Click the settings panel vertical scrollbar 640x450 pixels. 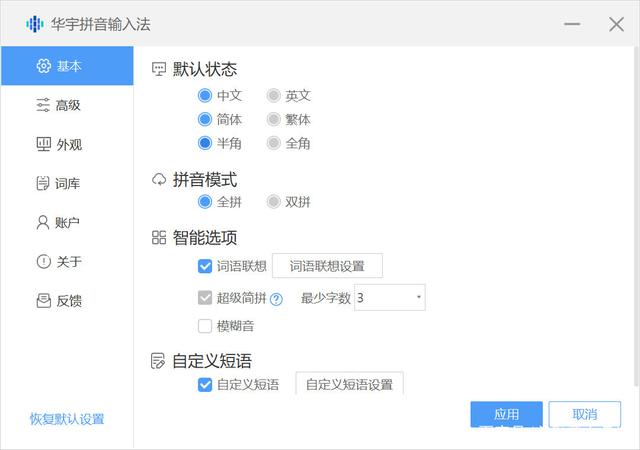coord(636,216)
